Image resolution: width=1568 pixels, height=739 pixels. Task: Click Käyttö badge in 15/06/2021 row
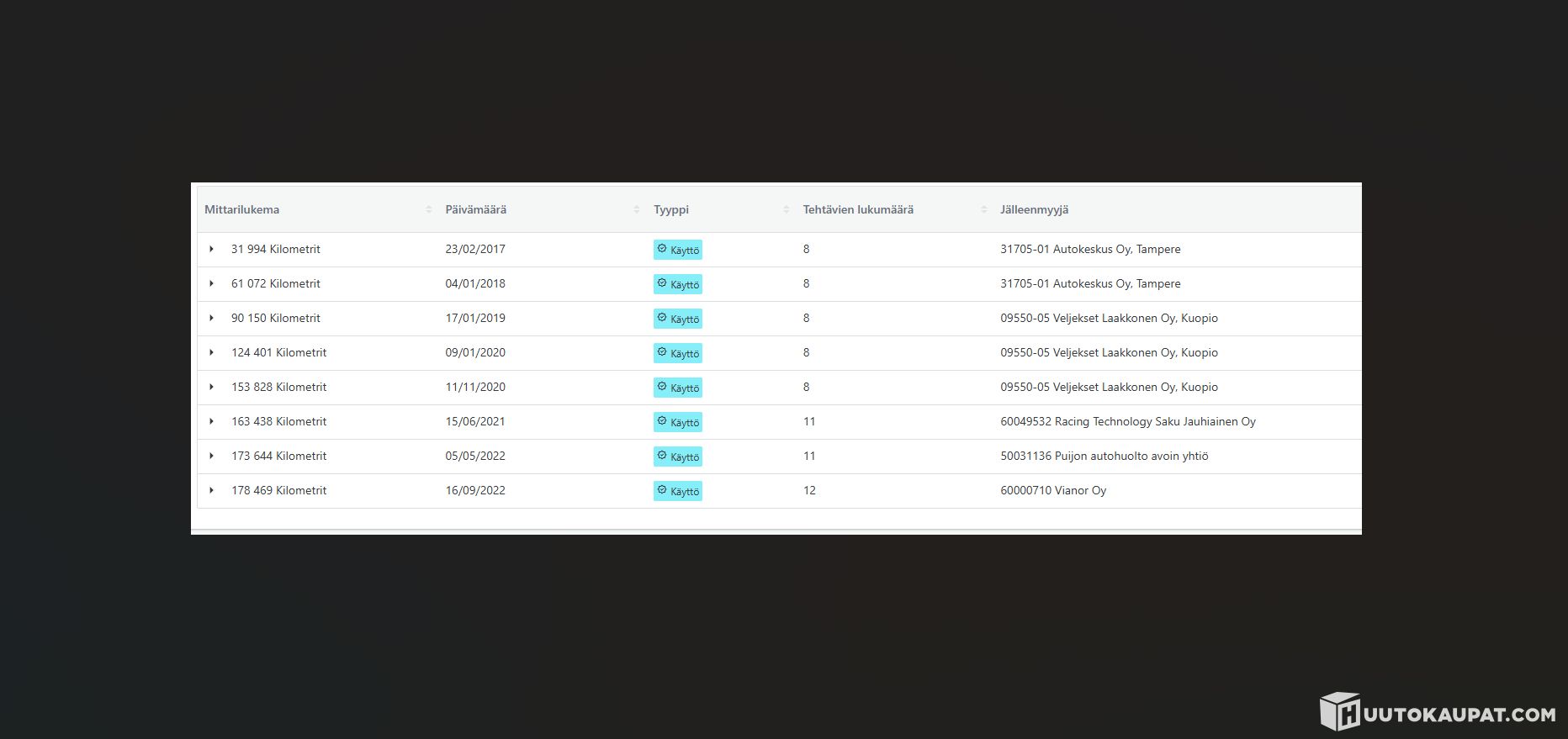click(x=678, y=422)
